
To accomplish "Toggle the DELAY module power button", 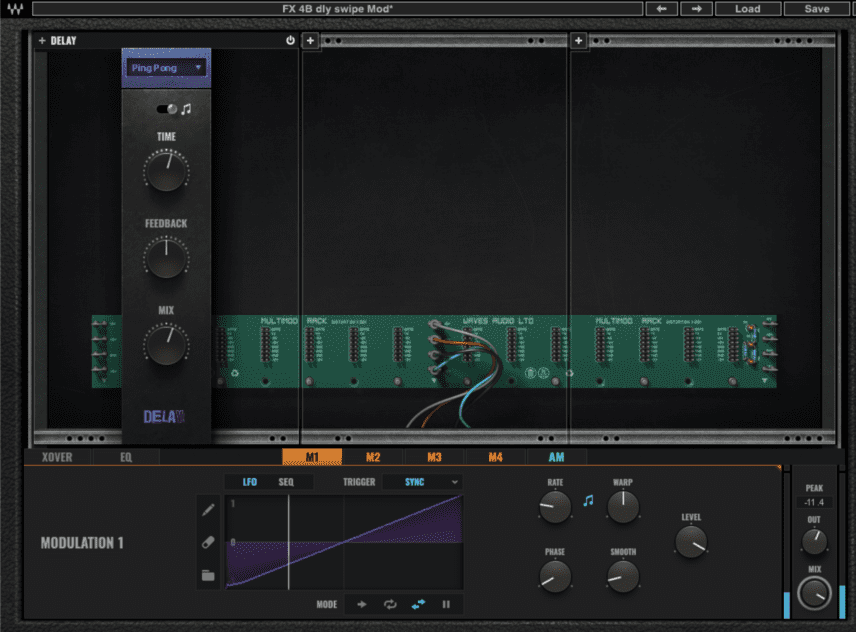I will [290, 40].
